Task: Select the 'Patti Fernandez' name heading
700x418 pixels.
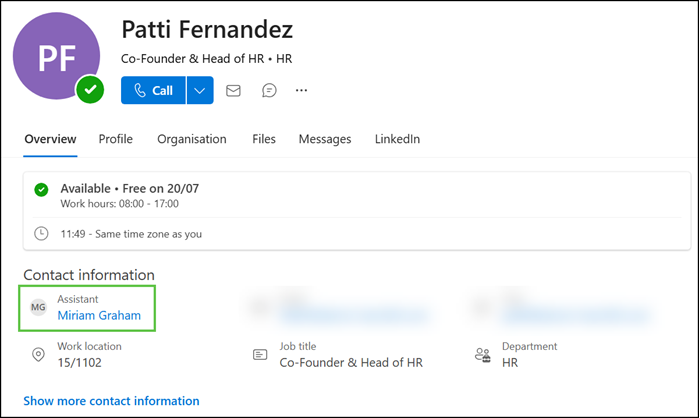Action: point(207,30)
